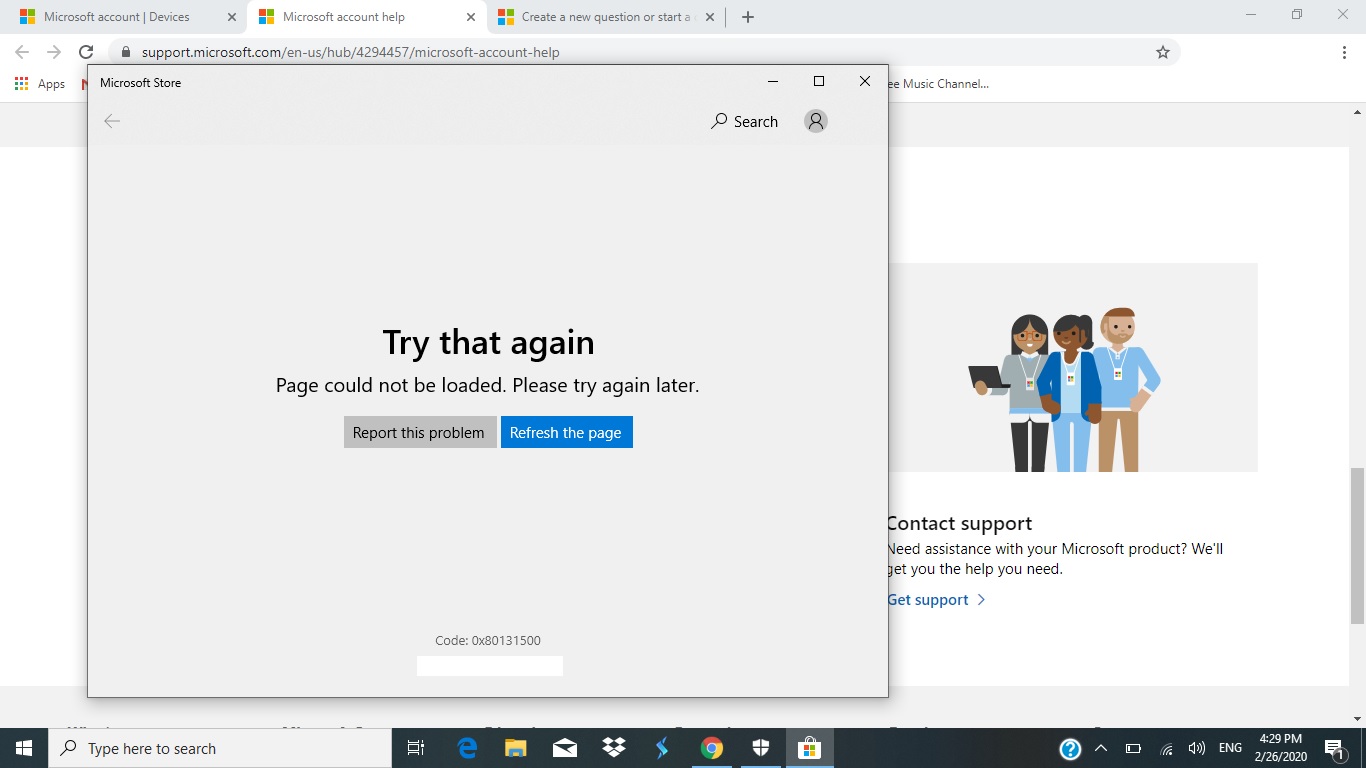Click the Contact support heading
The image size is (1366, 768).
pyautogui.click(x=959, y=523)
